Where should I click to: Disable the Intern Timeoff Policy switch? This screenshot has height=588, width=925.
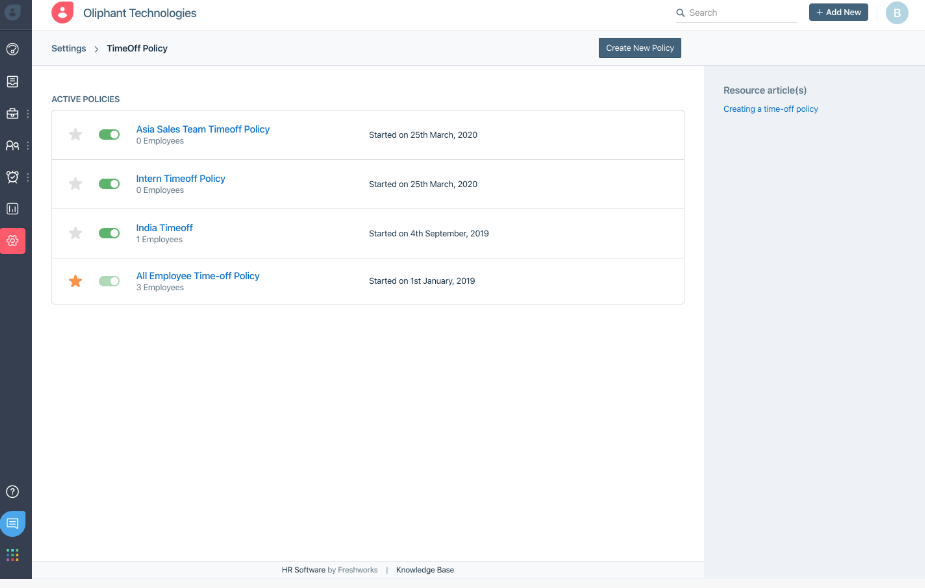pos(109,184)
